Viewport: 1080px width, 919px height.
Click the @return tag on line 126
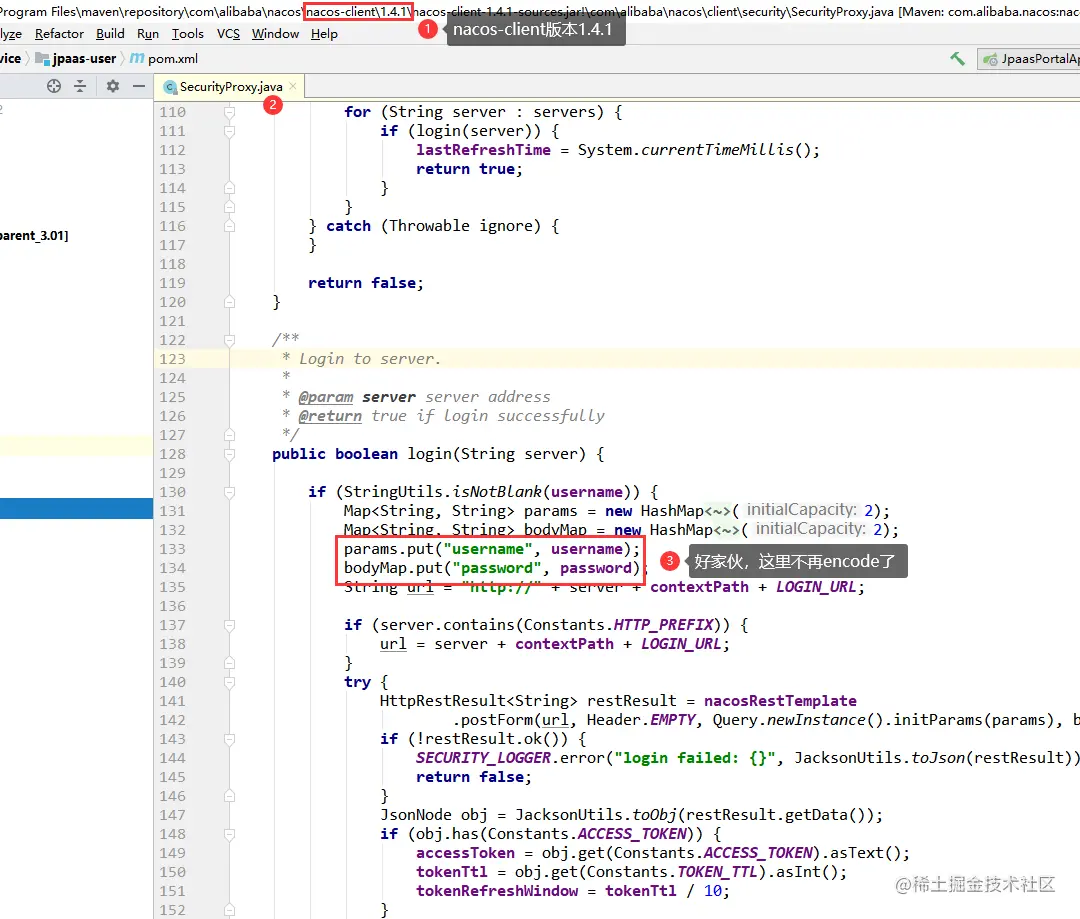pyautogui.click(x=330, y=416)
